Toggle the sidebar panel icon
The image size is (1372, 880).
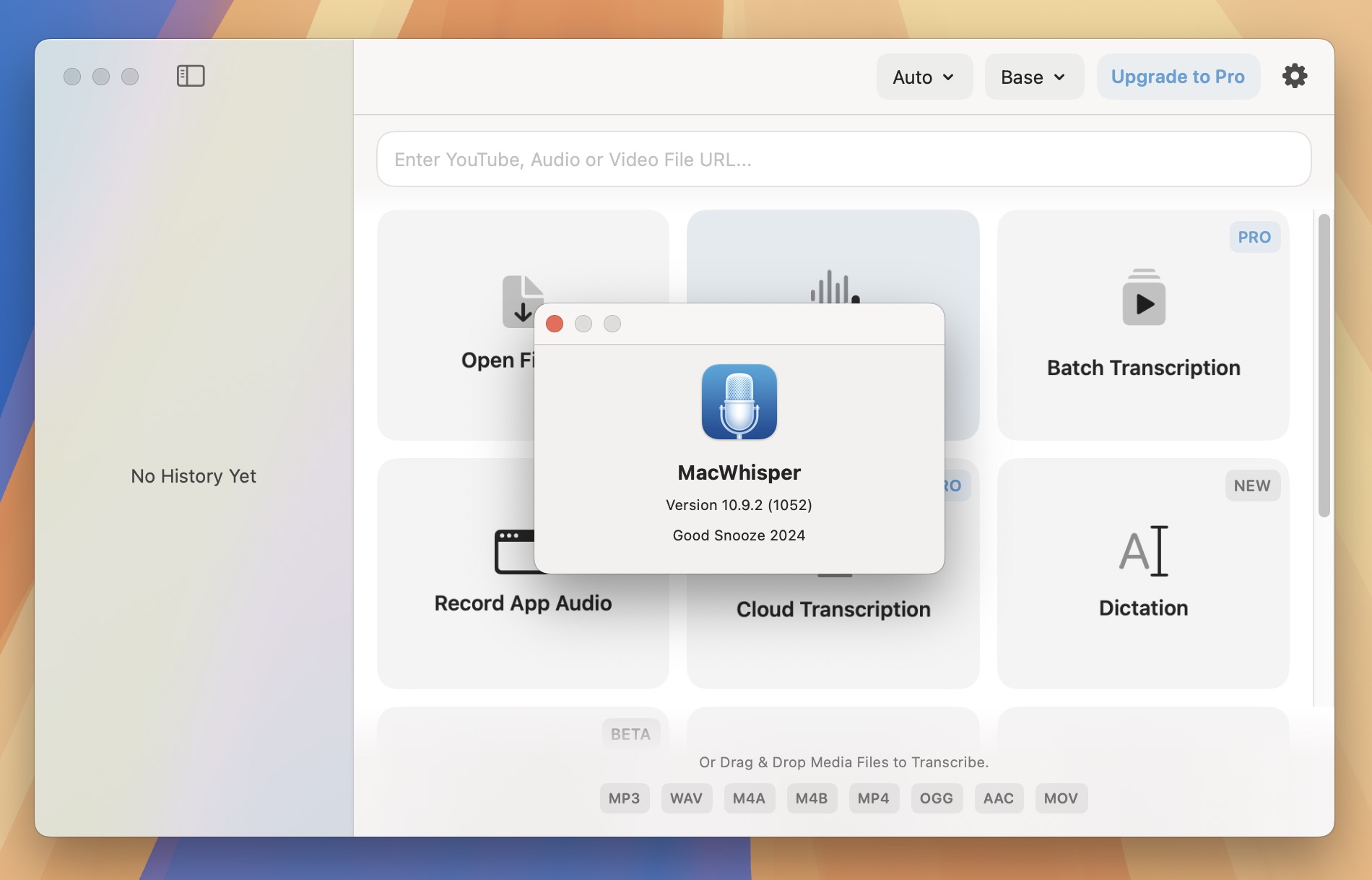(x=191, y=76)
